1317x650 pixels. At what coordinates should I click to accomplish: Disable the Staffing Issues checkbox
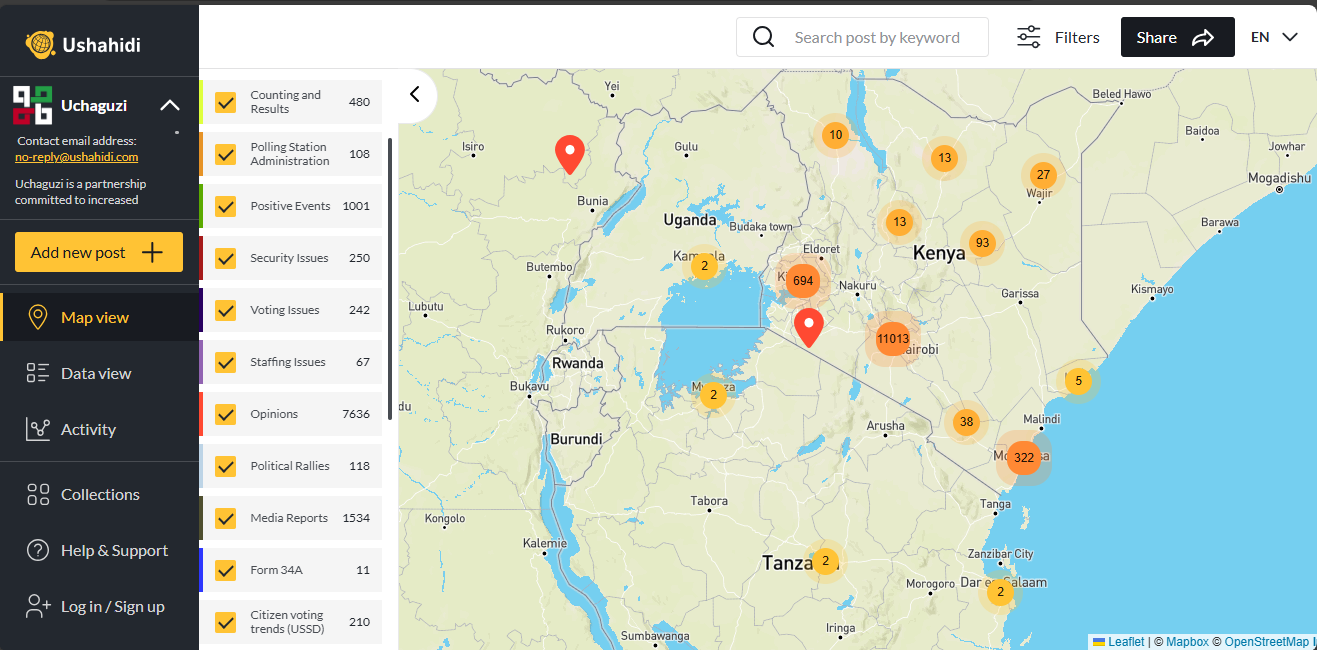[226, 362]
